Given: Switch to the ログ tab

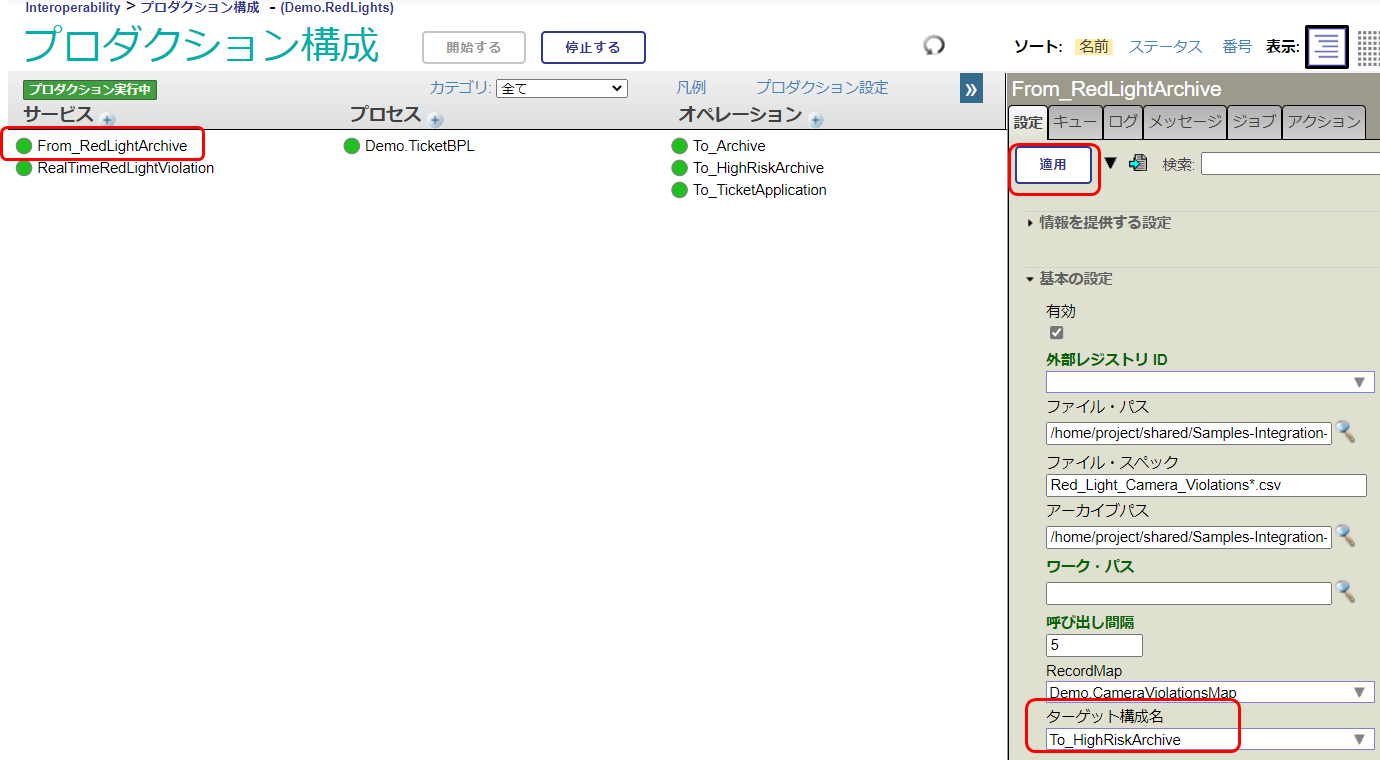Looking at the screenshot, I should [x=1123, y=122].
